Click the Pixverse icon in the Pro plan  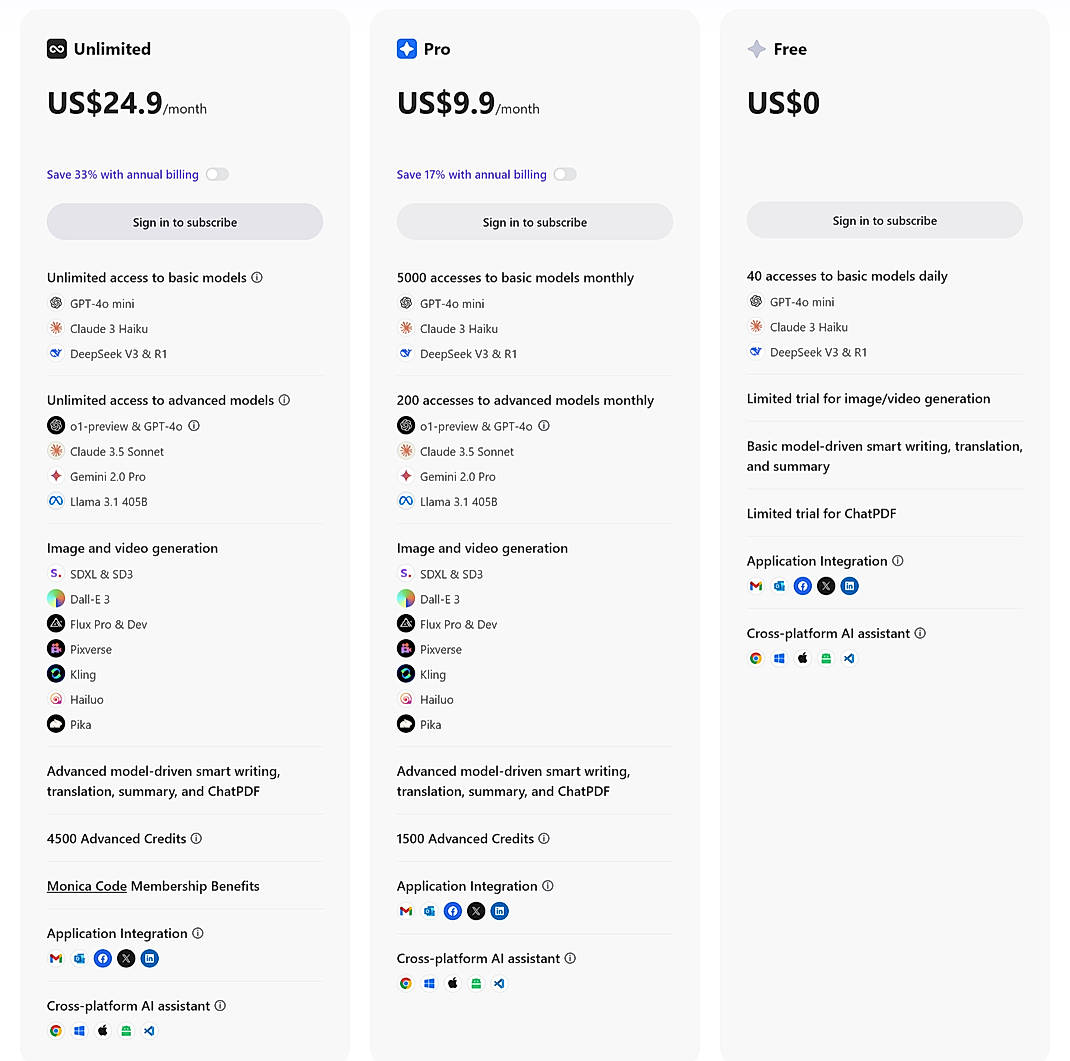point(406,649)
